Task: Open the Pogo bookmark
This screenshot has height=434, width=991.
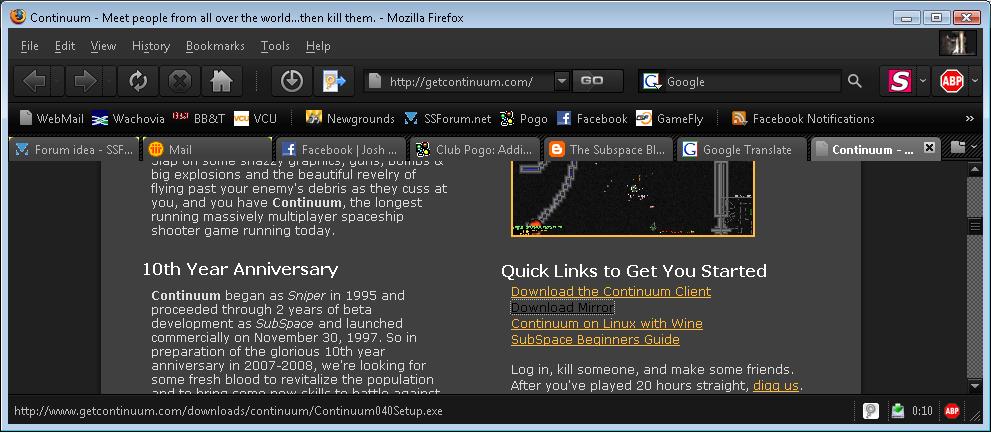Action: (x=524, y=119)
